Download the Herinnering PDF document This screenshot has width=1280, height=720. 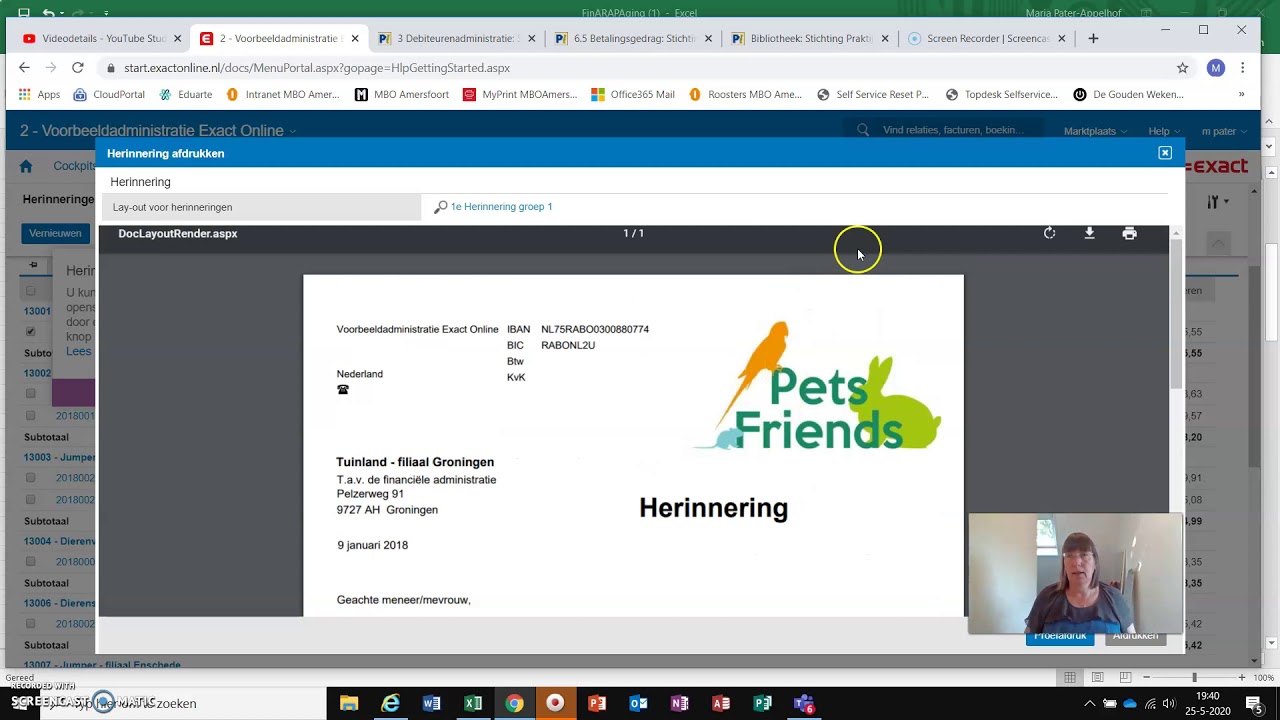click(1089, 233)
